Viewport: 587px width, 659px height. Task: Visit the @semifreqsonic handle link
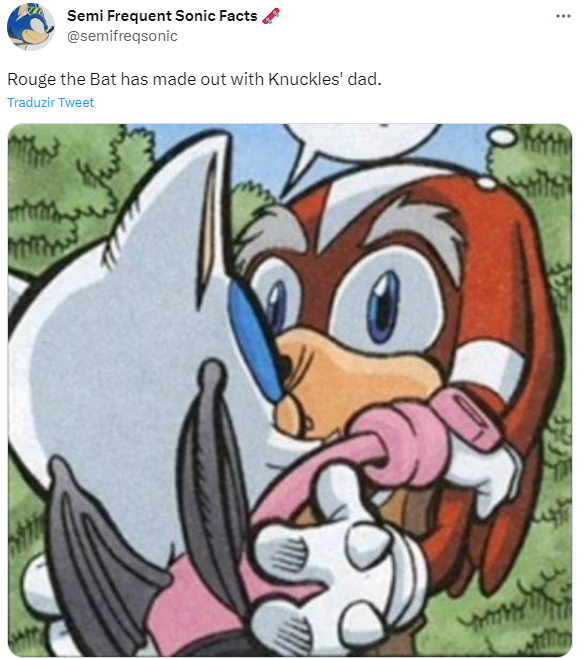tap(122, 36)
